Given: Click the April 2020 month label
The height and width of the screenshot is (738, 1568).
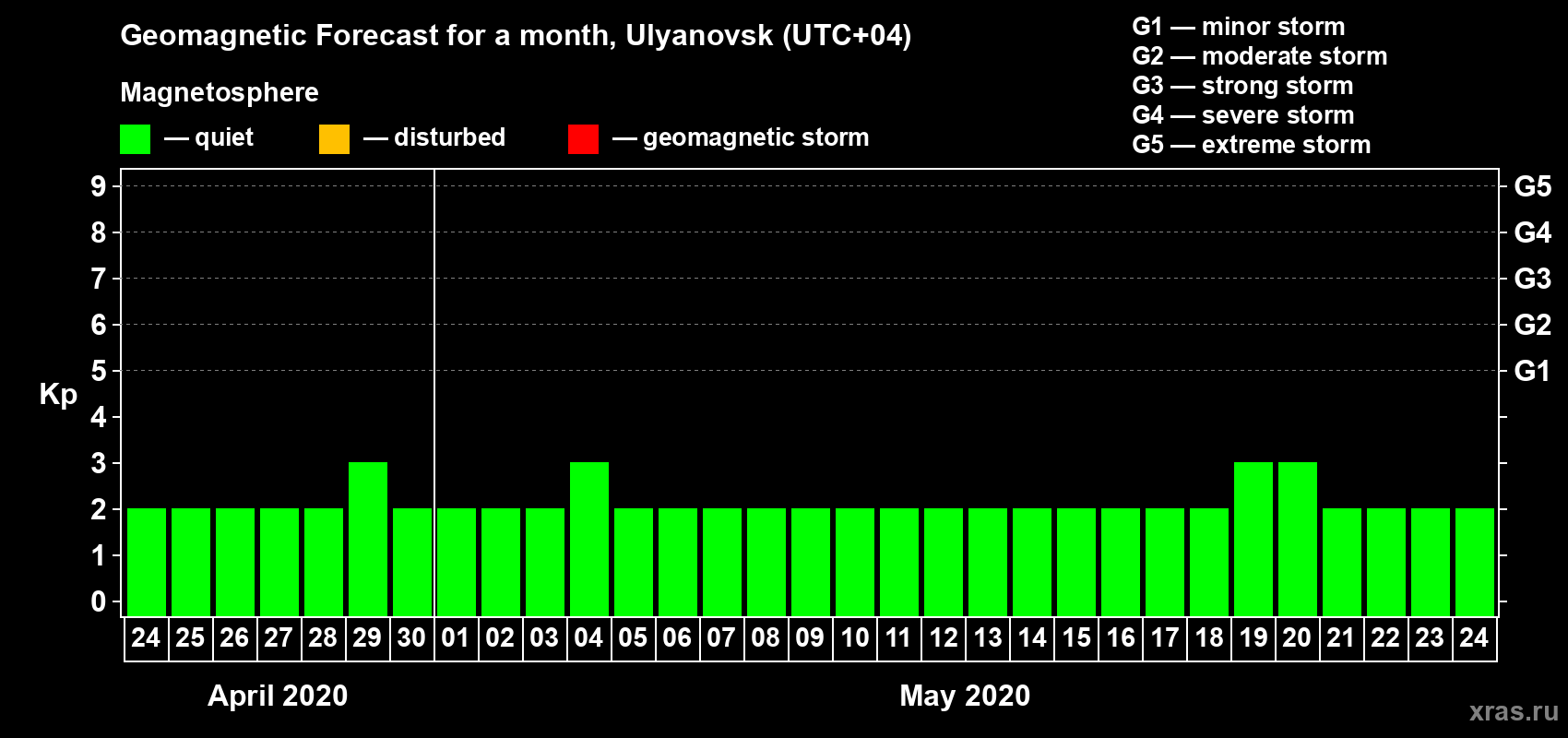Looking at the screenshot, I should point(278,696).
